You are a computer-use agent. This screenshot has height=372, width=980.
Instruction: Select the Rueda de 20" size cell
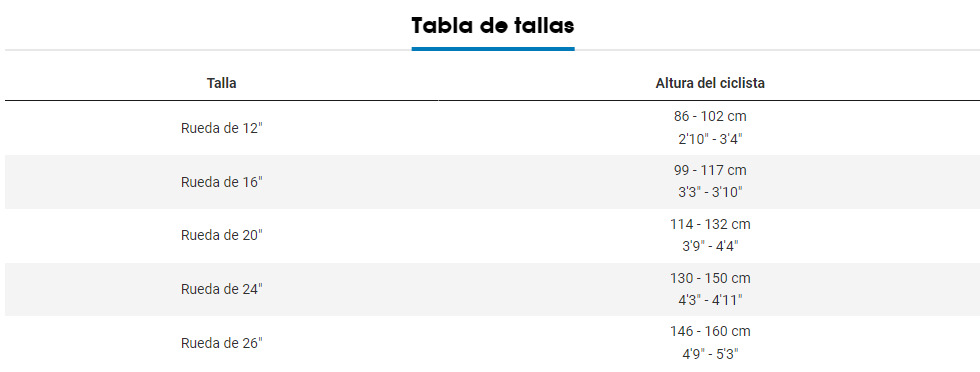[222, 236]
